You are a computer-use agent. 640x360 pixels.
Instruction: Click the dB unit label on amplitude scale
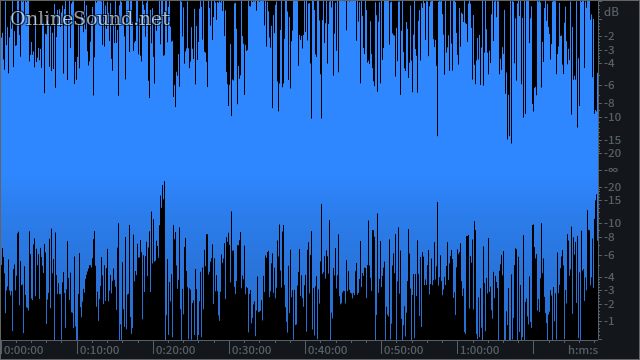pos(611,12)
